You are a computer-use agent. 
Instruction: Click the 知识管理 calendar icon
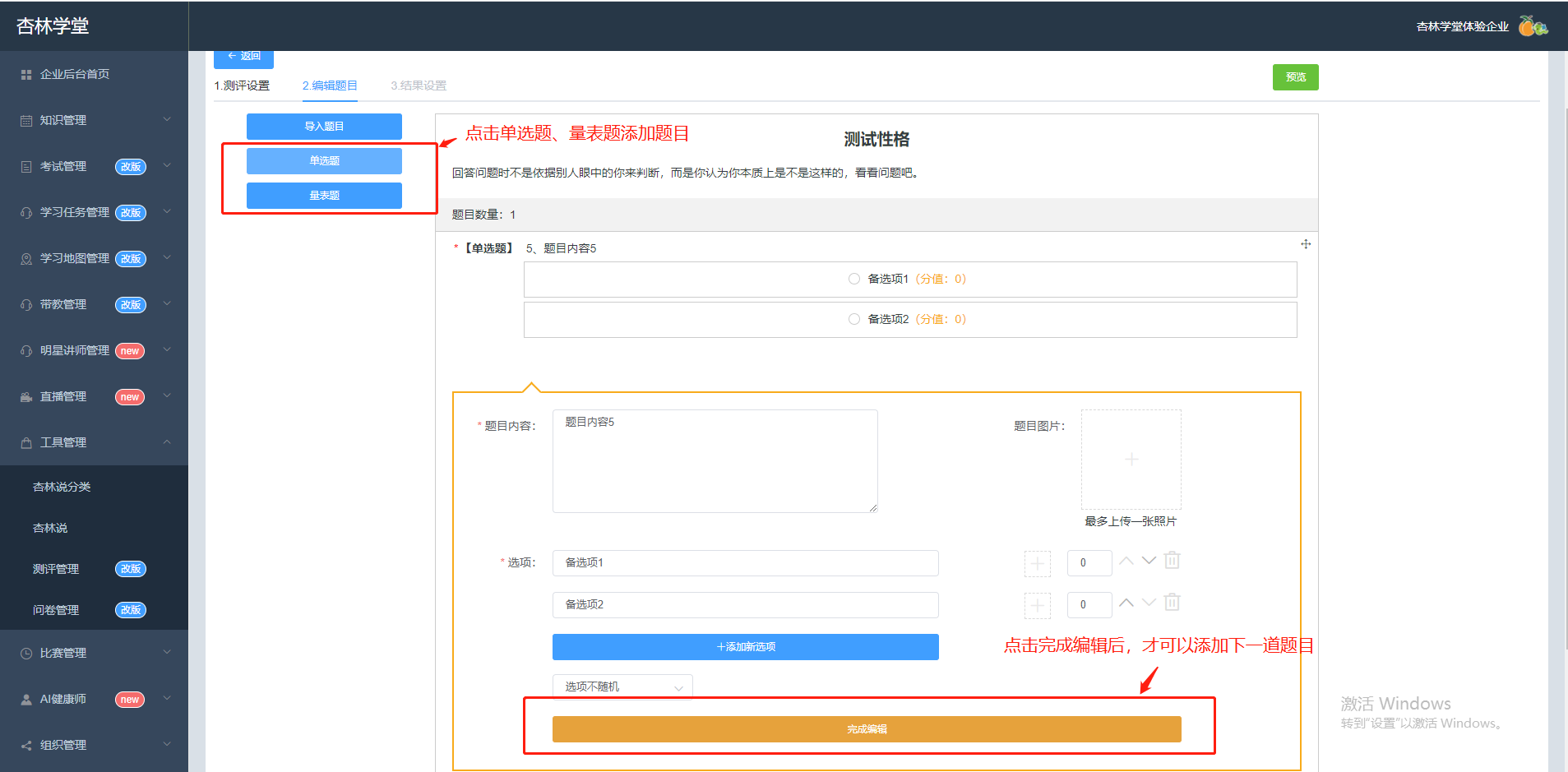(x=26, y=121)
